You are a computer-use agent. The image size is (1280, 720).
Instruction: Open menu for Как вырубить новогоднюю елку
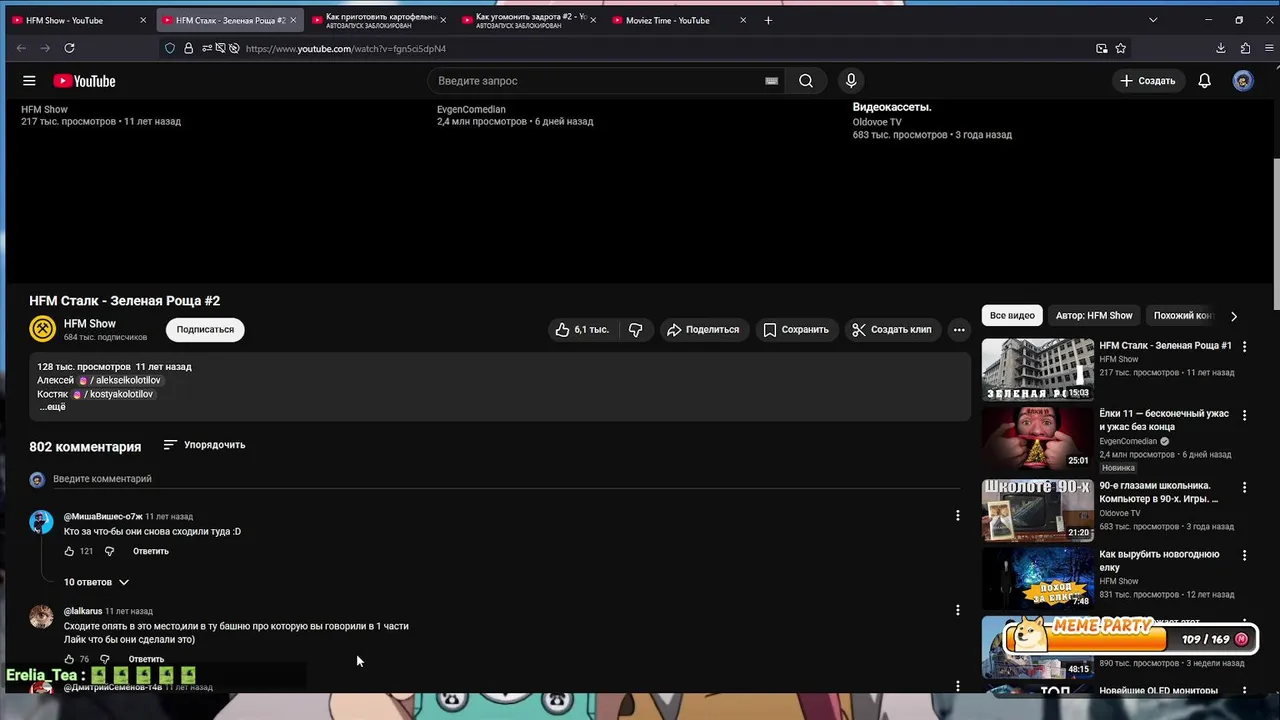(1244, 556)
